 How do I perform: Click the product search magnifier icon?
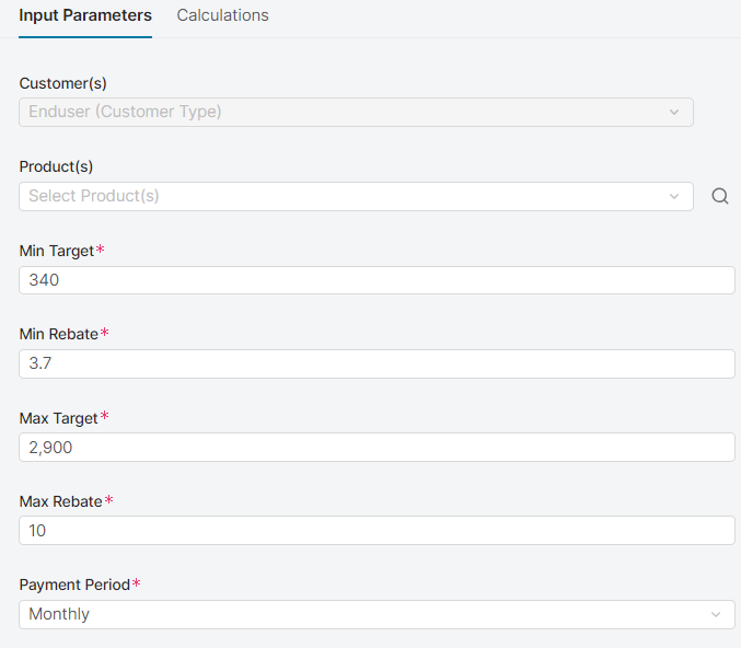pos(719,196)
